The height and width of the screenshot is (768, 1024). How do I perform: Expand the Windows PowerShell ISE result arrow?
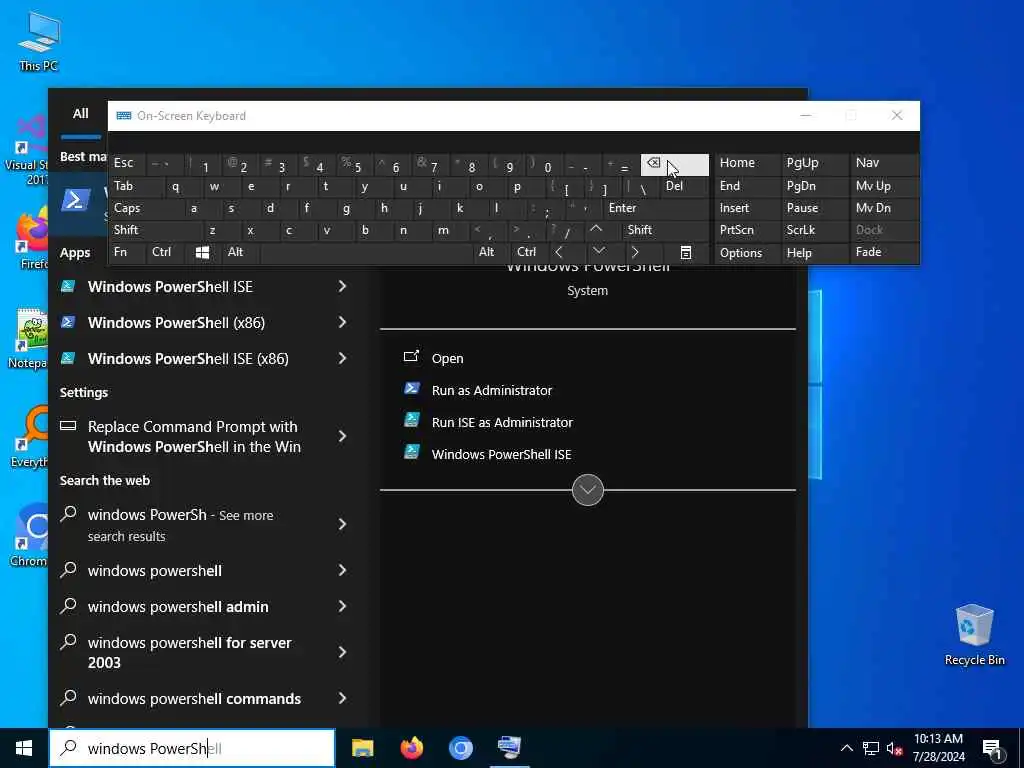point(342,286)
